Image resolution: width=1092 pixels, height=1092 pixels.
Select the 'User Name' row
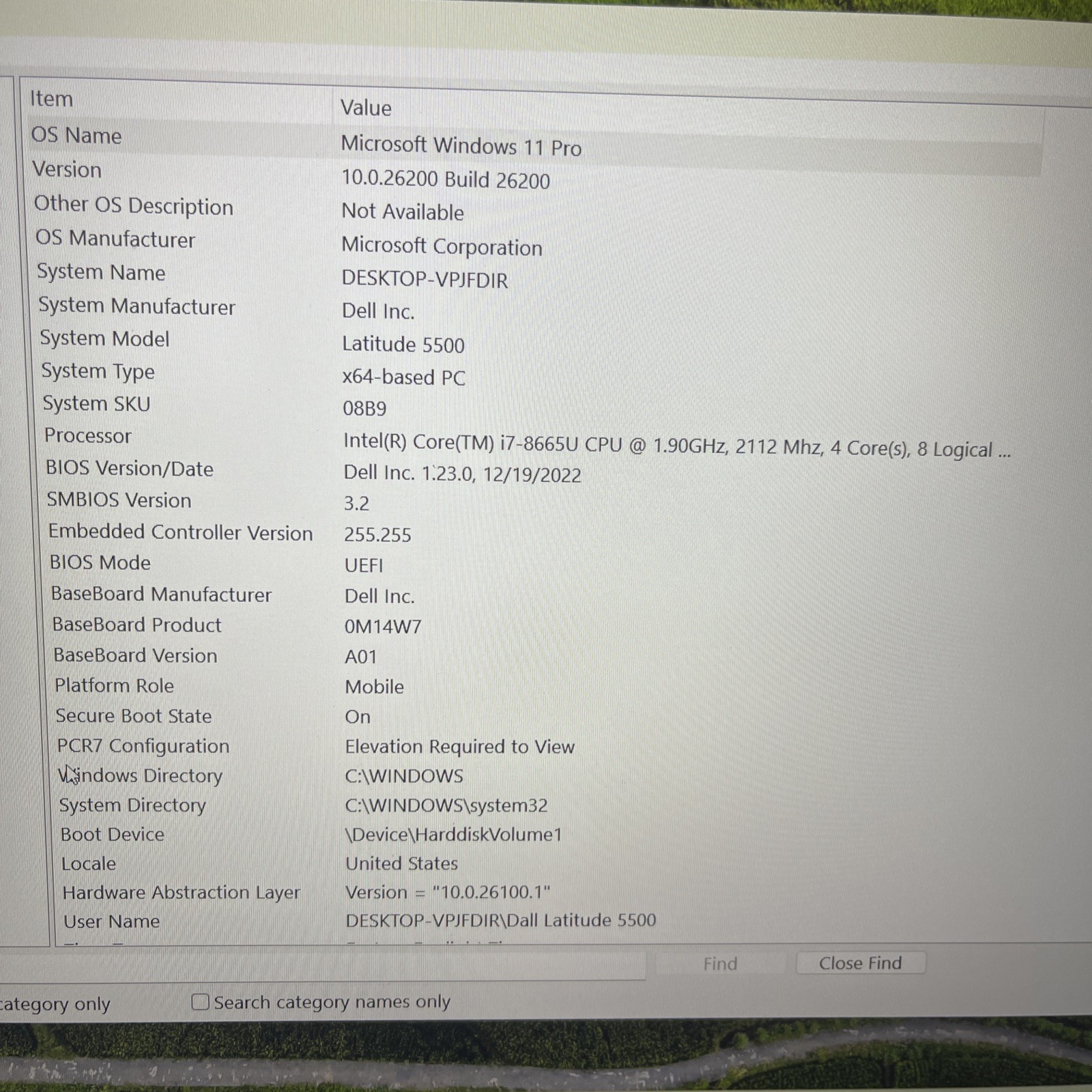(x=112, y=921)
